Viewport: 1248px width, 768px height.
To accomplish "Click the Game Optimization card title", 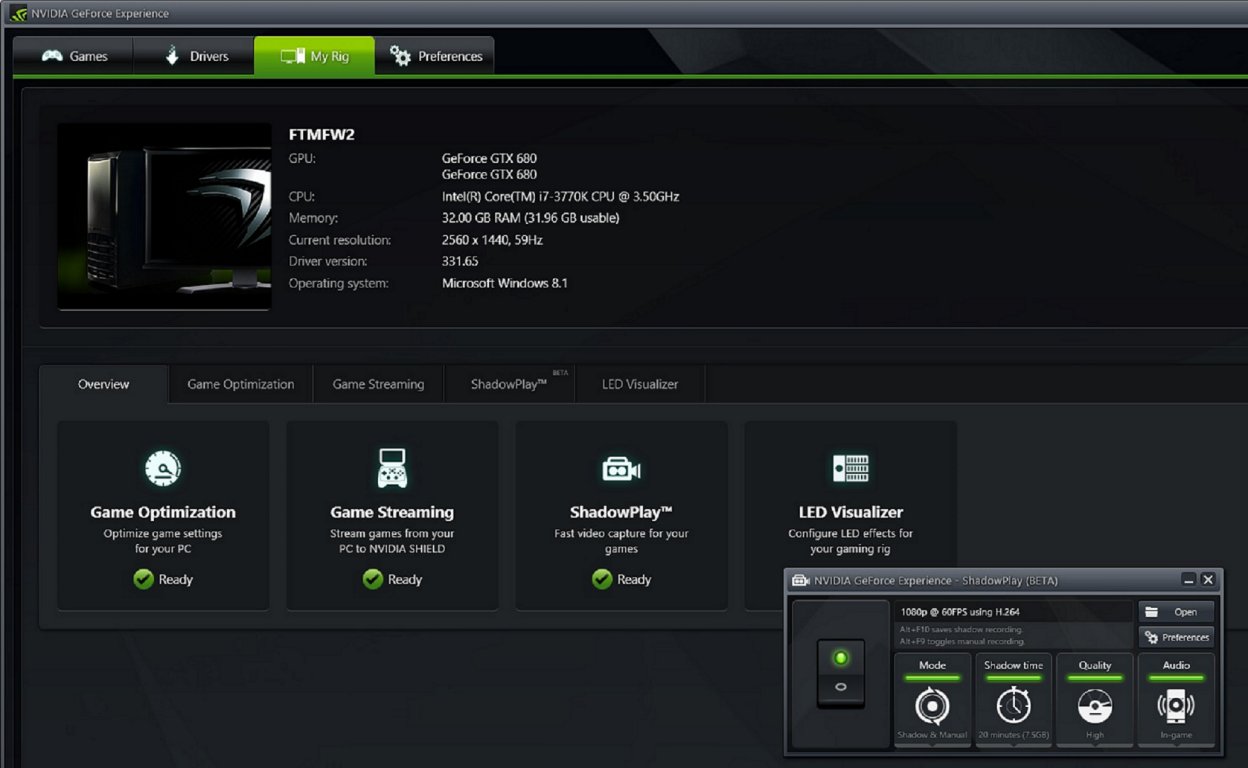I will [163, 512].
